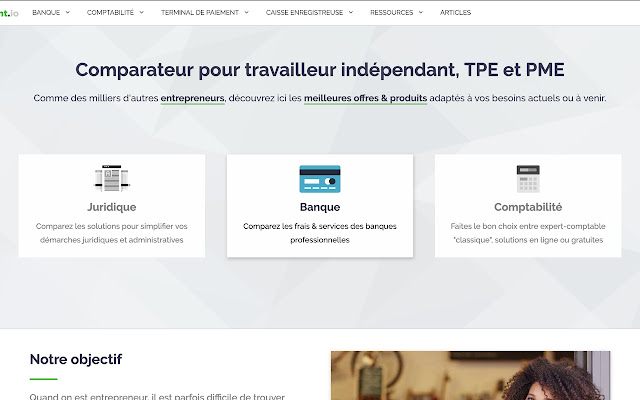The width and height of the screenshot is (640, 400).
Task: Expand the Ressources menu chevron
Action: coord(421,12)
